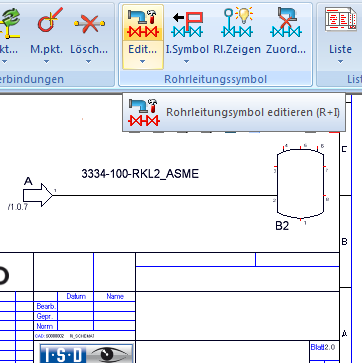This screenshot has width=362, height=363.
Task: Click the B2 vessel label text
Action: point(282,226)
